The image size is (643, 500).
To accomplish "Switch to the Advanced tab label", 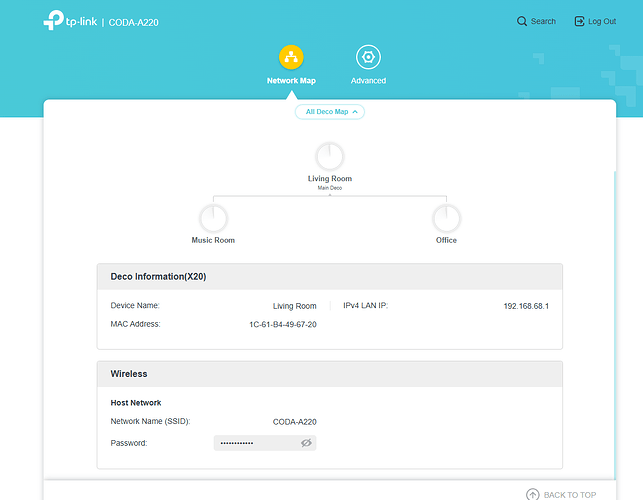I will tap(368, 81).
